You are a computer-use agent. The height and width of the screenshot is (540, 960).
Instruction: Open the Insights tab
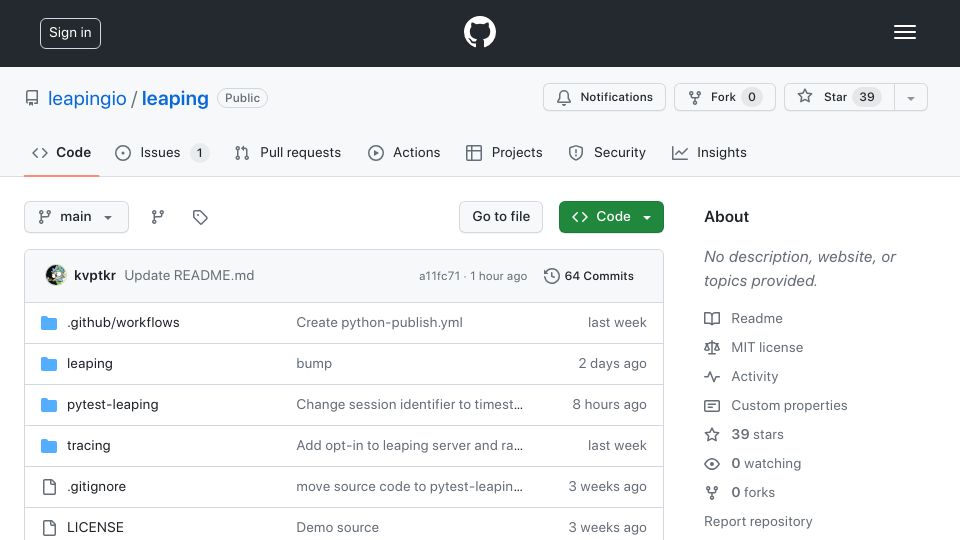pyautogui.click(x=710, y=152)
